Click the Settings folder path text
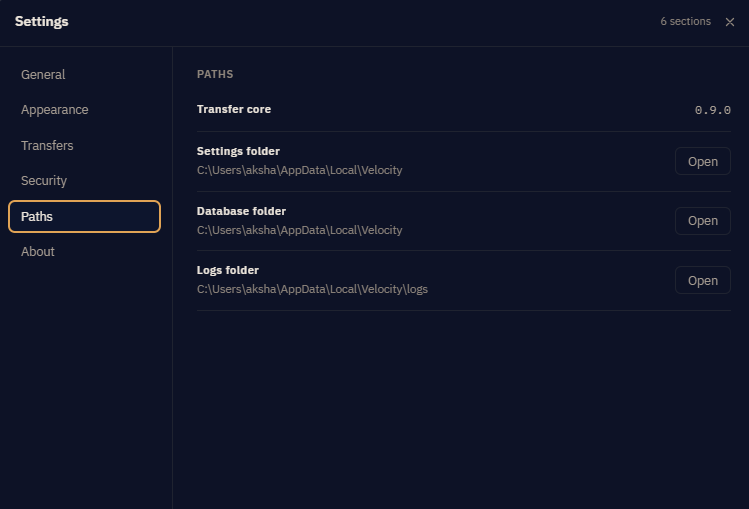This screenshot has width=749, height=509. [300, 170]
